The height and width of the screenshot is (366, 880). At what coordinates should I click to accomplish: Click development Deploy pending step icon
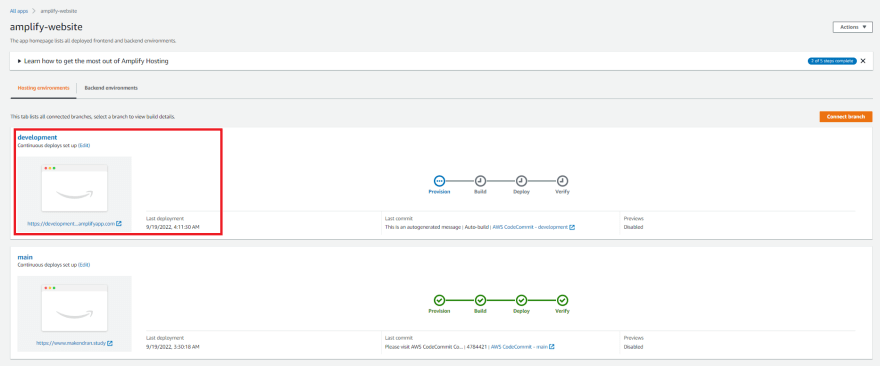(521, 181)
